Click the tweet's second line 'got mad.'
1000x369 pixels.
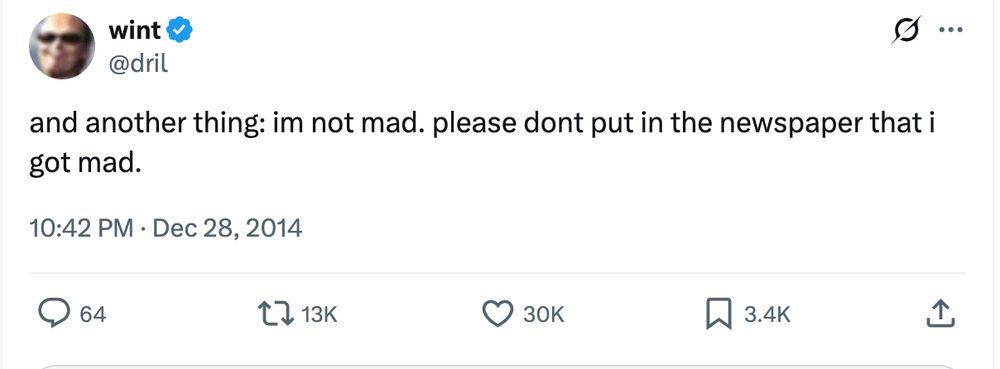[x=84, y=164]
